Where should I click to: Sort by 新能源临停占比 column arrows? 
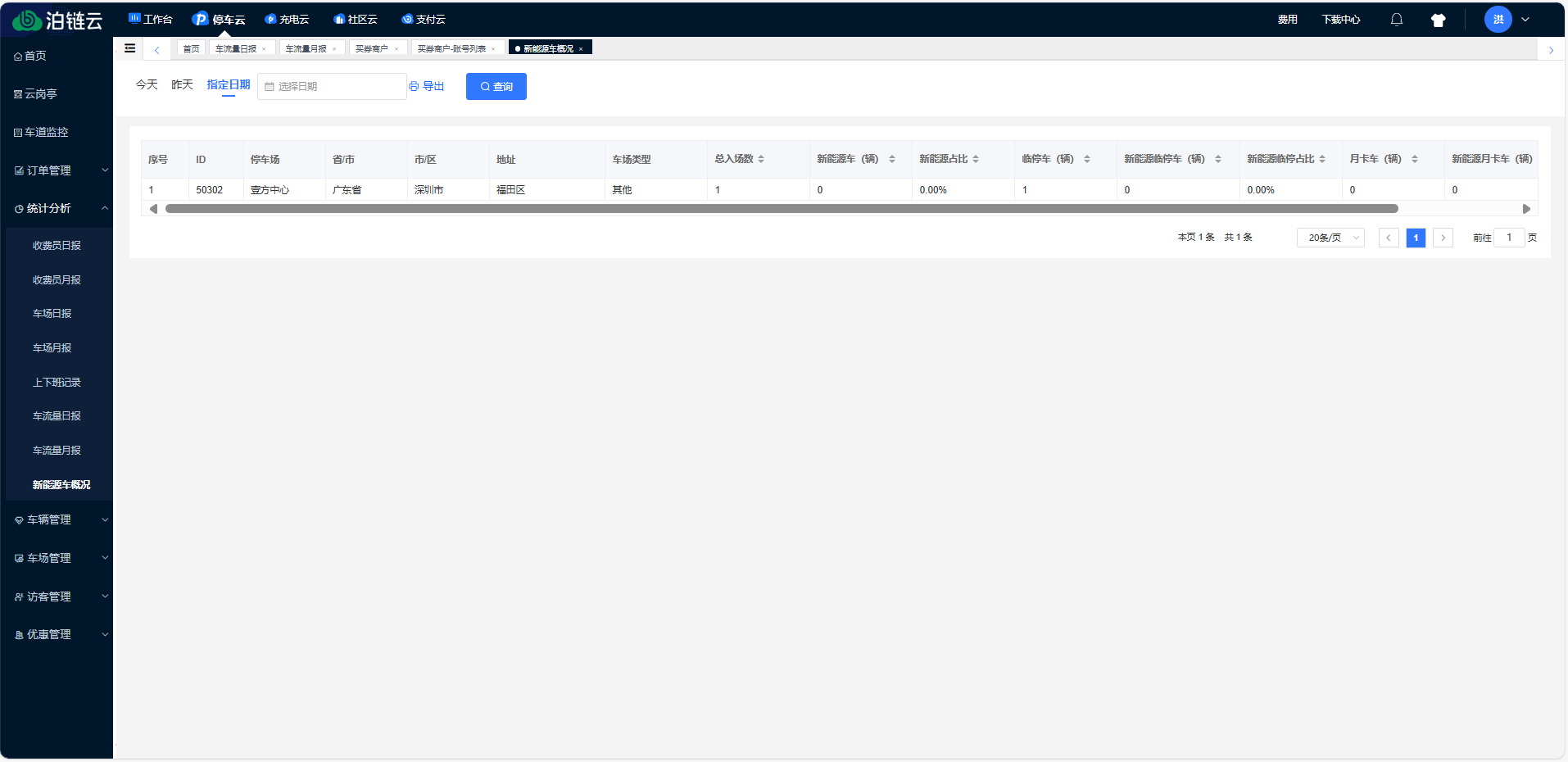tap(1322, 159)
